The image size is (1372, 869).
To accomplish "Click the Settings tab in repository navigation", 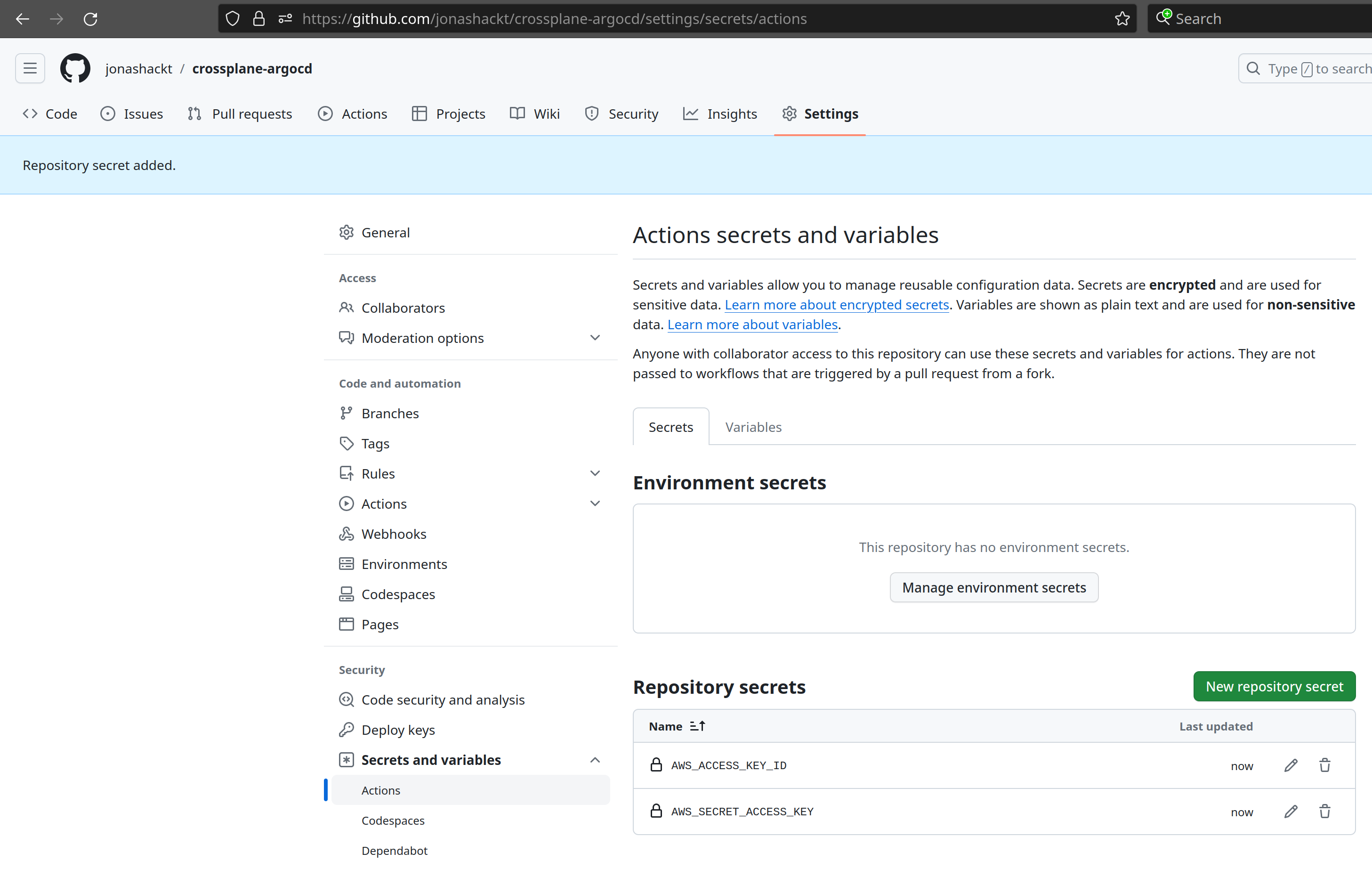I will [831, 114].
